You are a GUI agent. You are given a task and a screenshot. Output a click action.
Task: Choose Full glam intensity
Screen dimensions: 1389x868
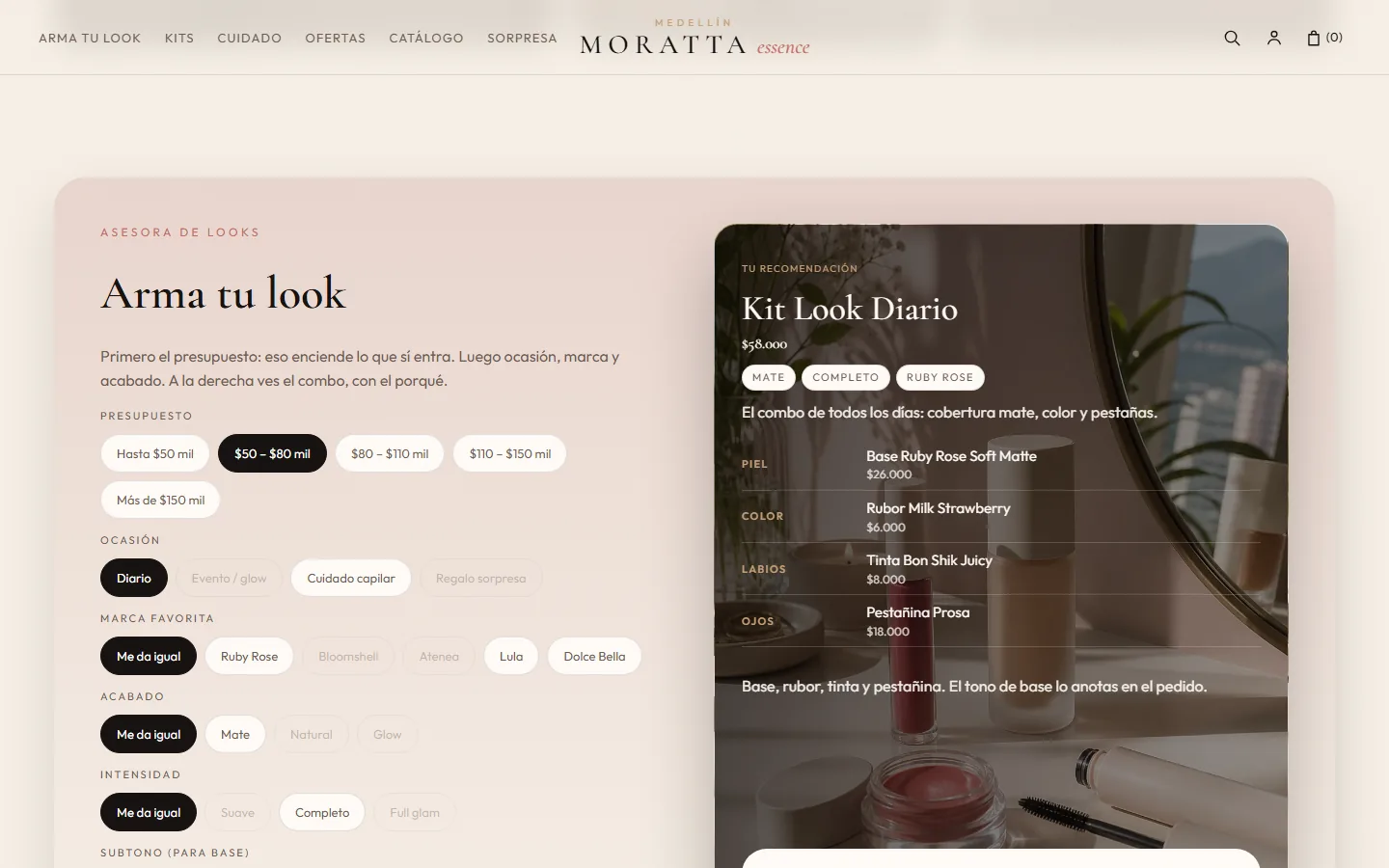pos(415,812)
